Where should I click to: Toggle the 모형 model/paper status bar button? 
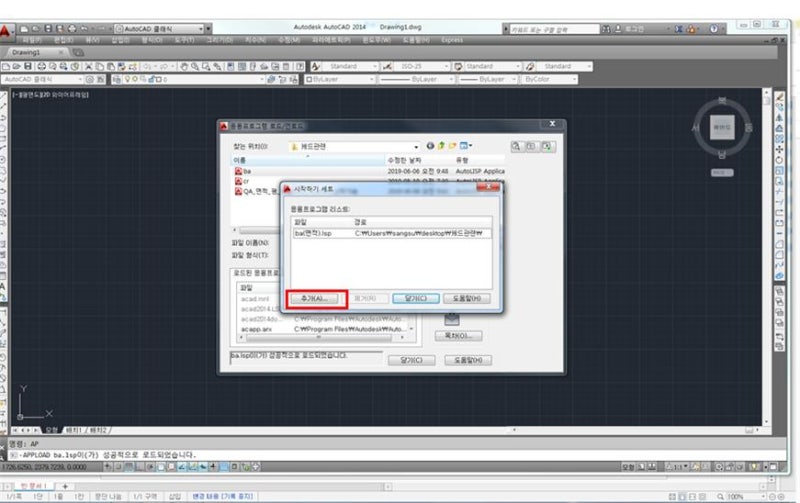tap(629, 467)
